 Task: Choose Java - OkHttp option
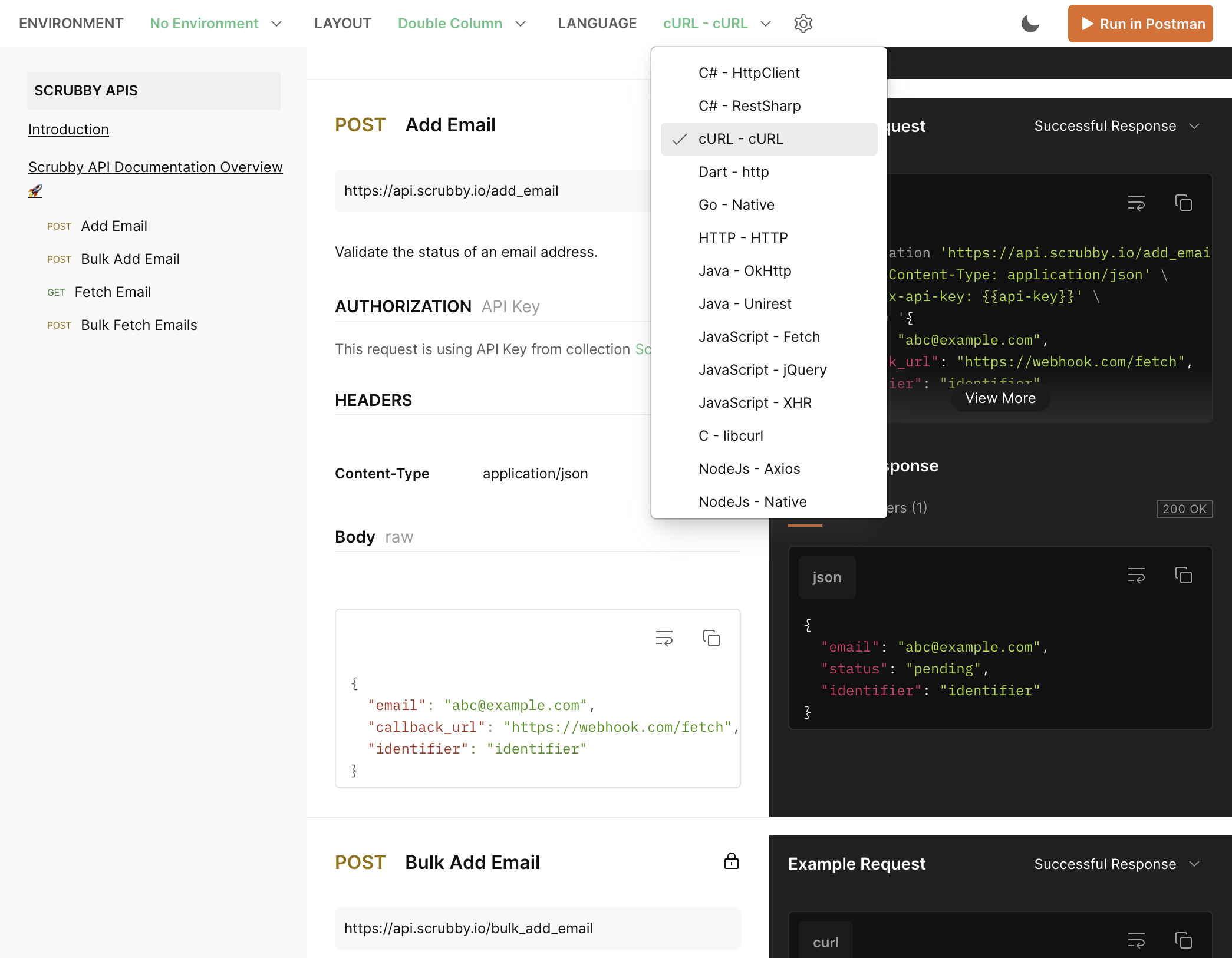tap(769, 271)
